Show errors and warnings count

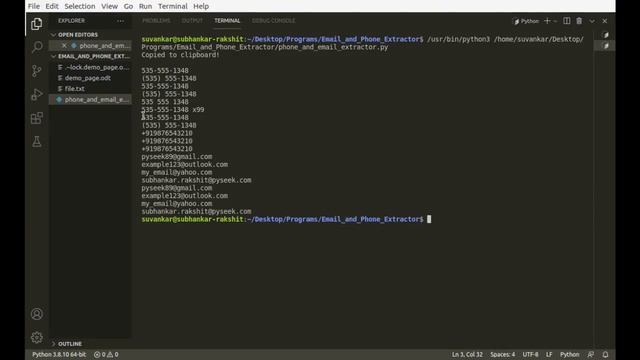tap(106, 354)
